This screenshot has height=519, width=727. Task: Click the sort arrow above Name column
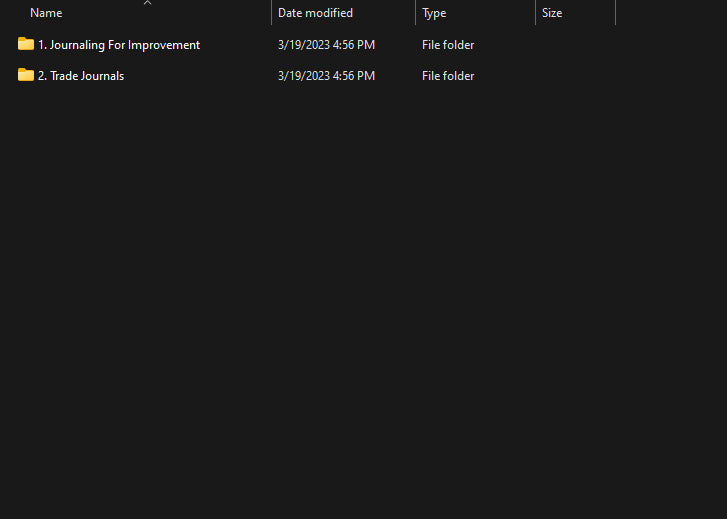[147, 3]
